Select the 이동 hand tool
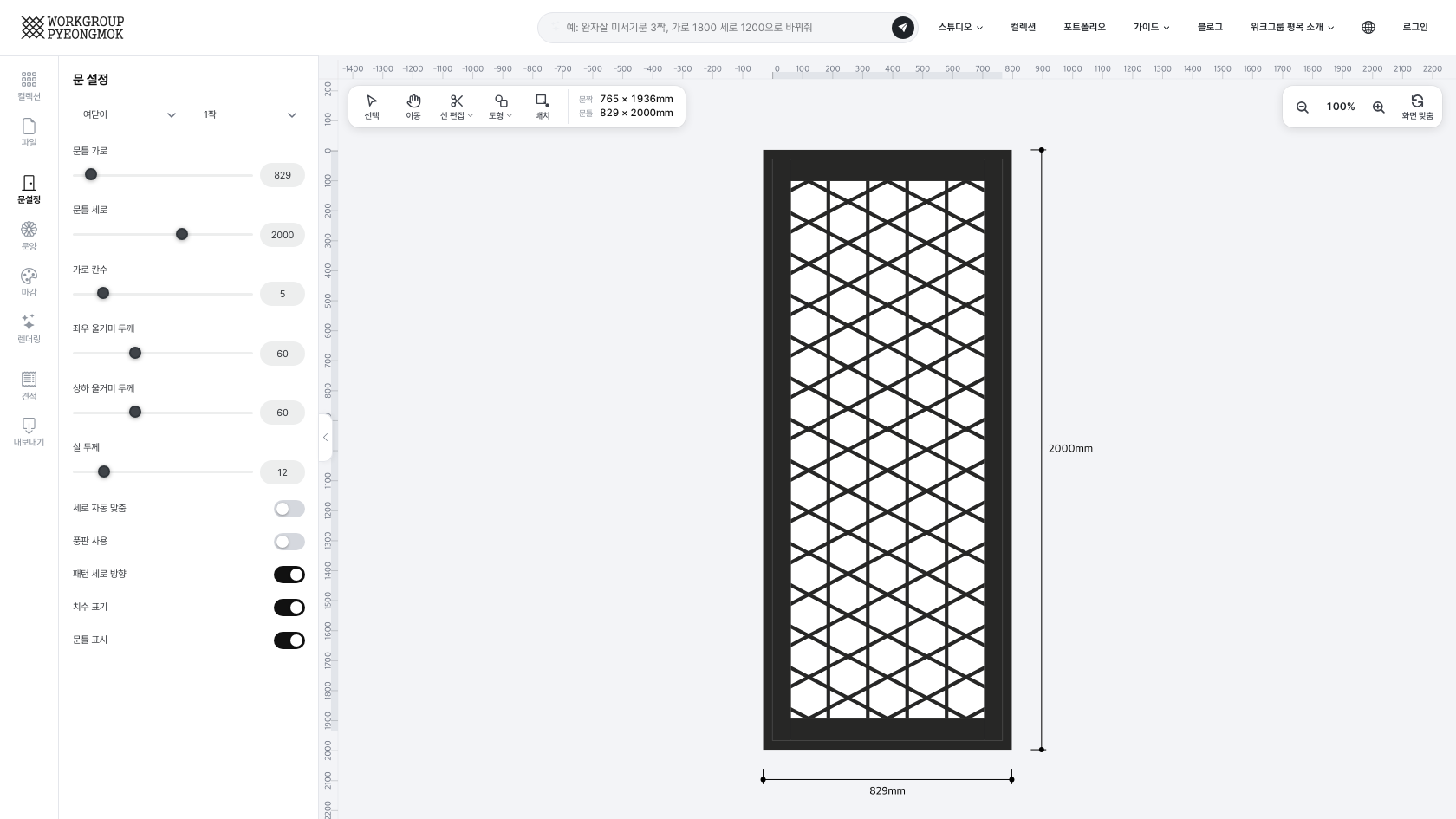The width and height of the screenshot is (1456, 819). point(413,107)
